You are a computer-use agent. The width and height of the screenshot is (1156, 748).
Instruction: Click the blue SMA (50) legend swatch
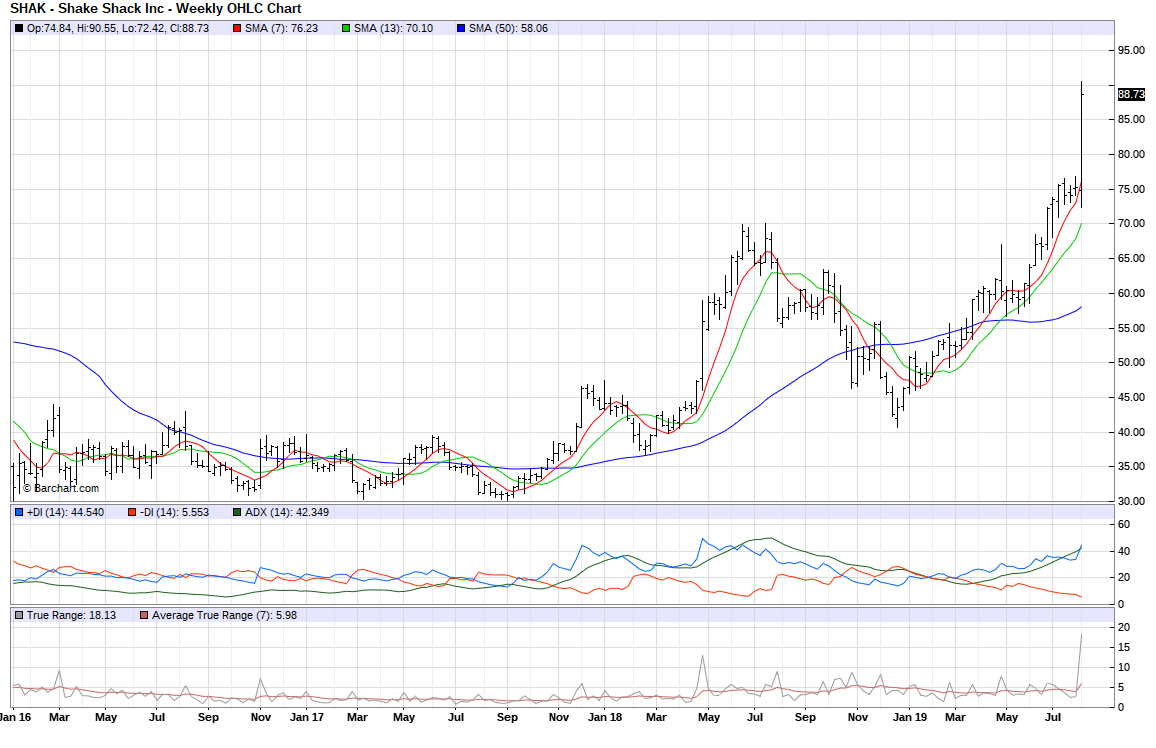click(461, 29)
